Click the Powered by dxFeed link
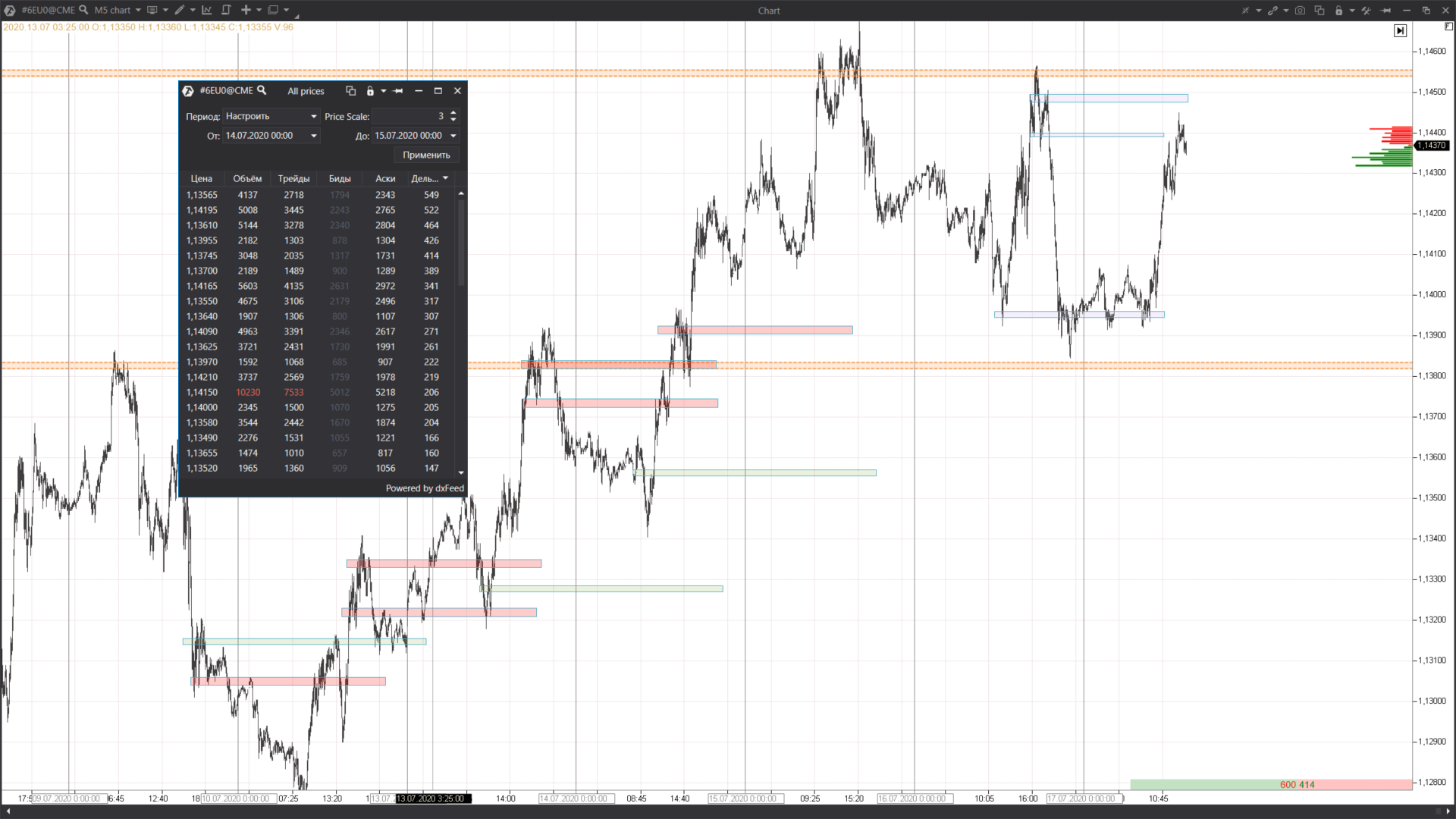 (424, 488)
